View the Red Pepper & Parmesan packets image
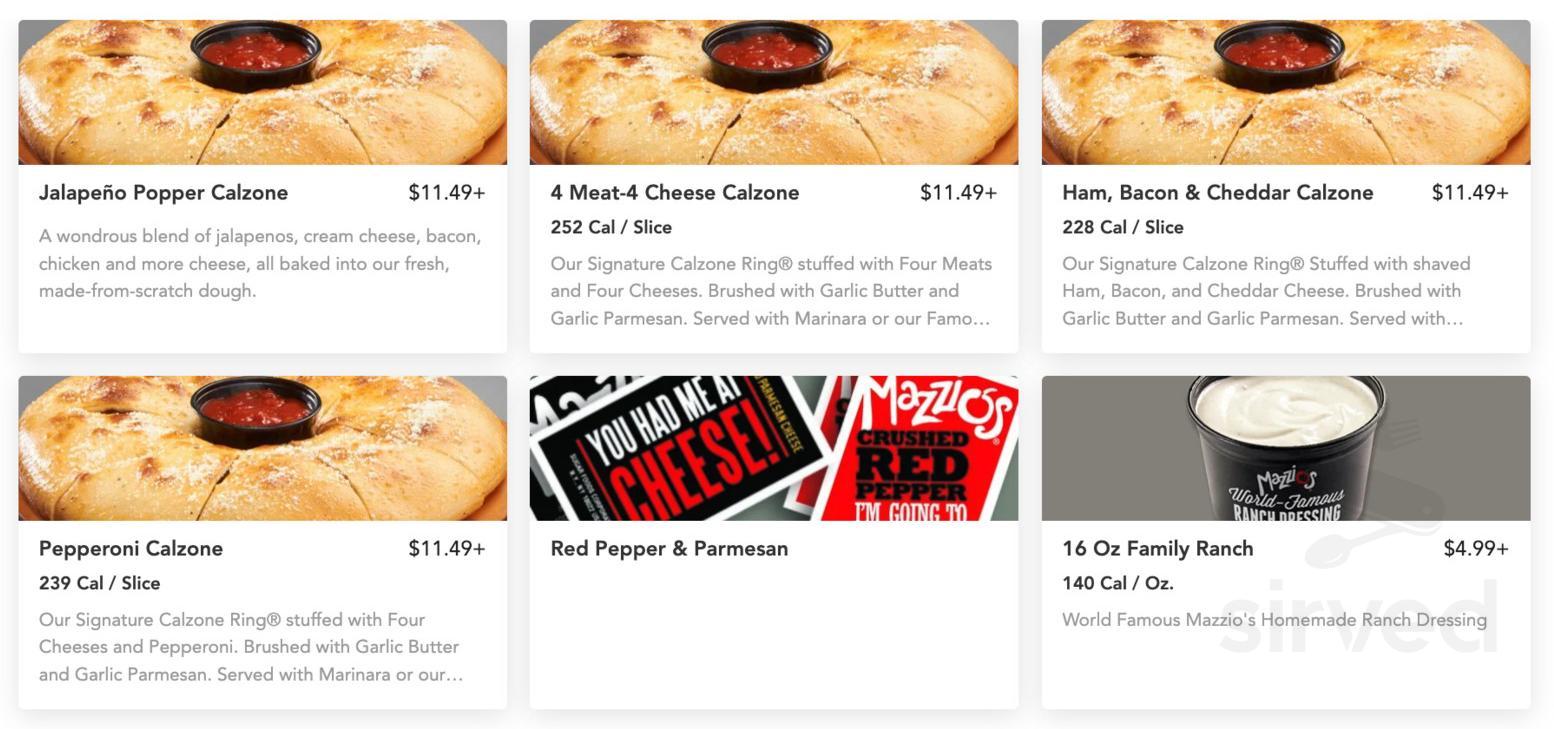Image resolution: width=1554 pixels, height=729 pixels. 774,447
